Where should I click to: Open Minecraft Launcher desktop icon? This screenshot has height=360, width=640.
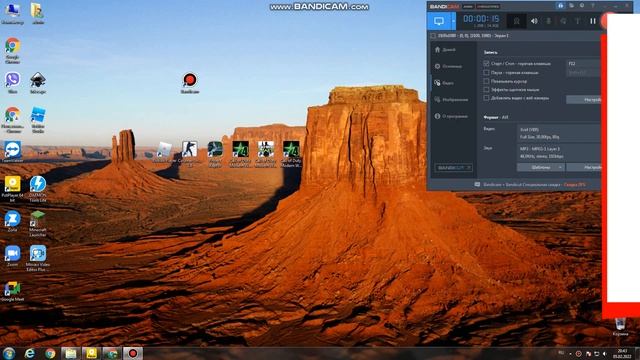point(38,224)
